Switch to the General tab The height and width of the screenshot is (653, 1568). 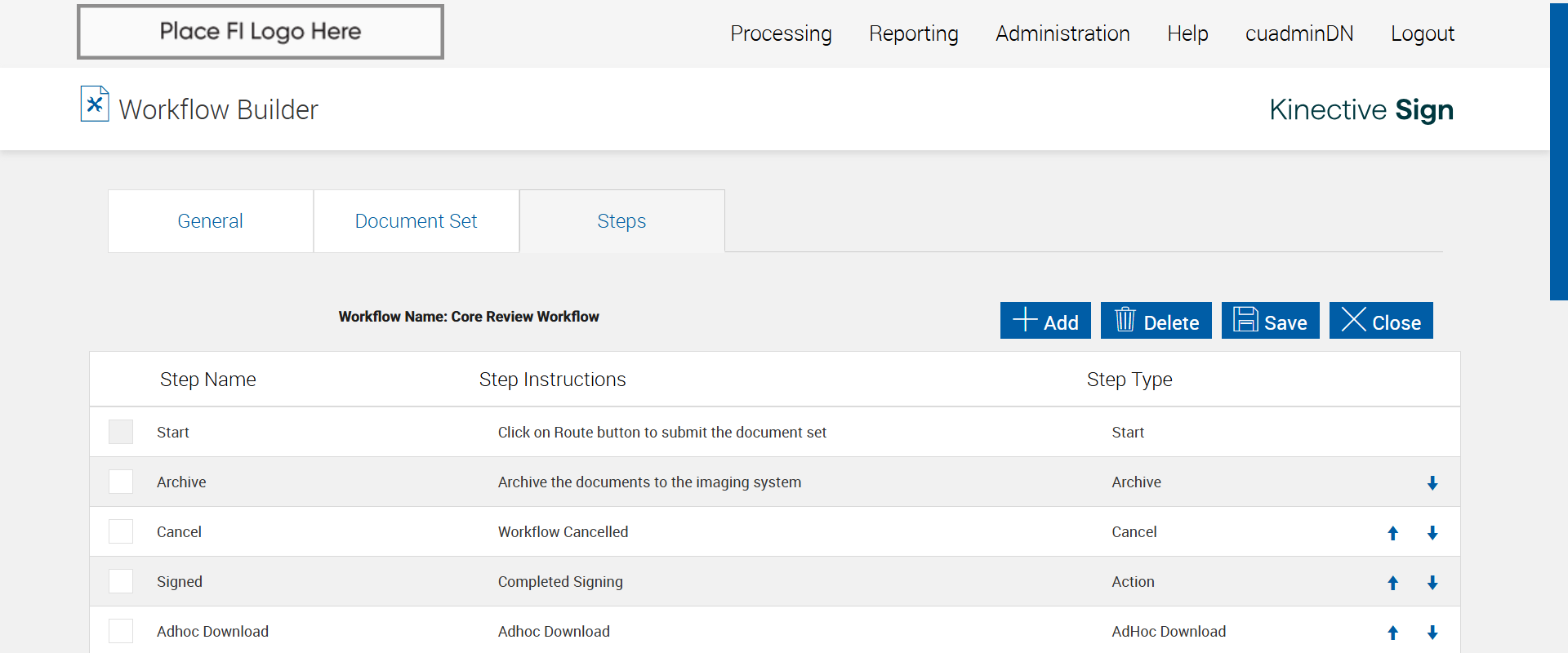click(210, 221)
